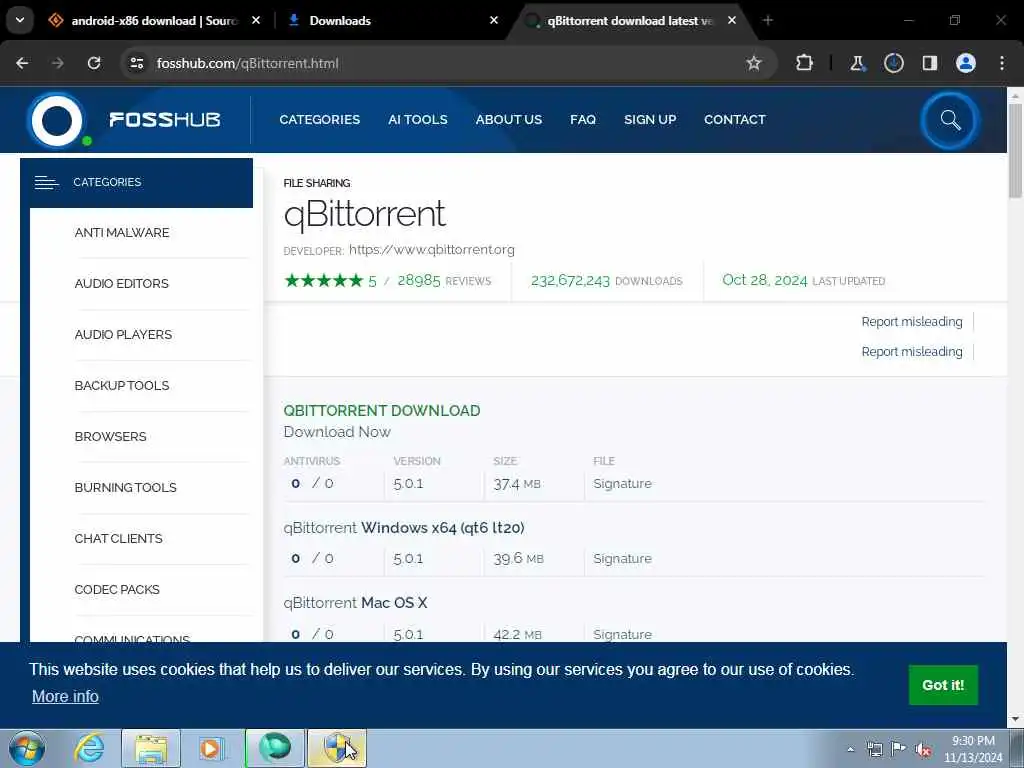Open site information icon in address bar
Viewport: 1024px width, 768px height.
tap(136, 63)
